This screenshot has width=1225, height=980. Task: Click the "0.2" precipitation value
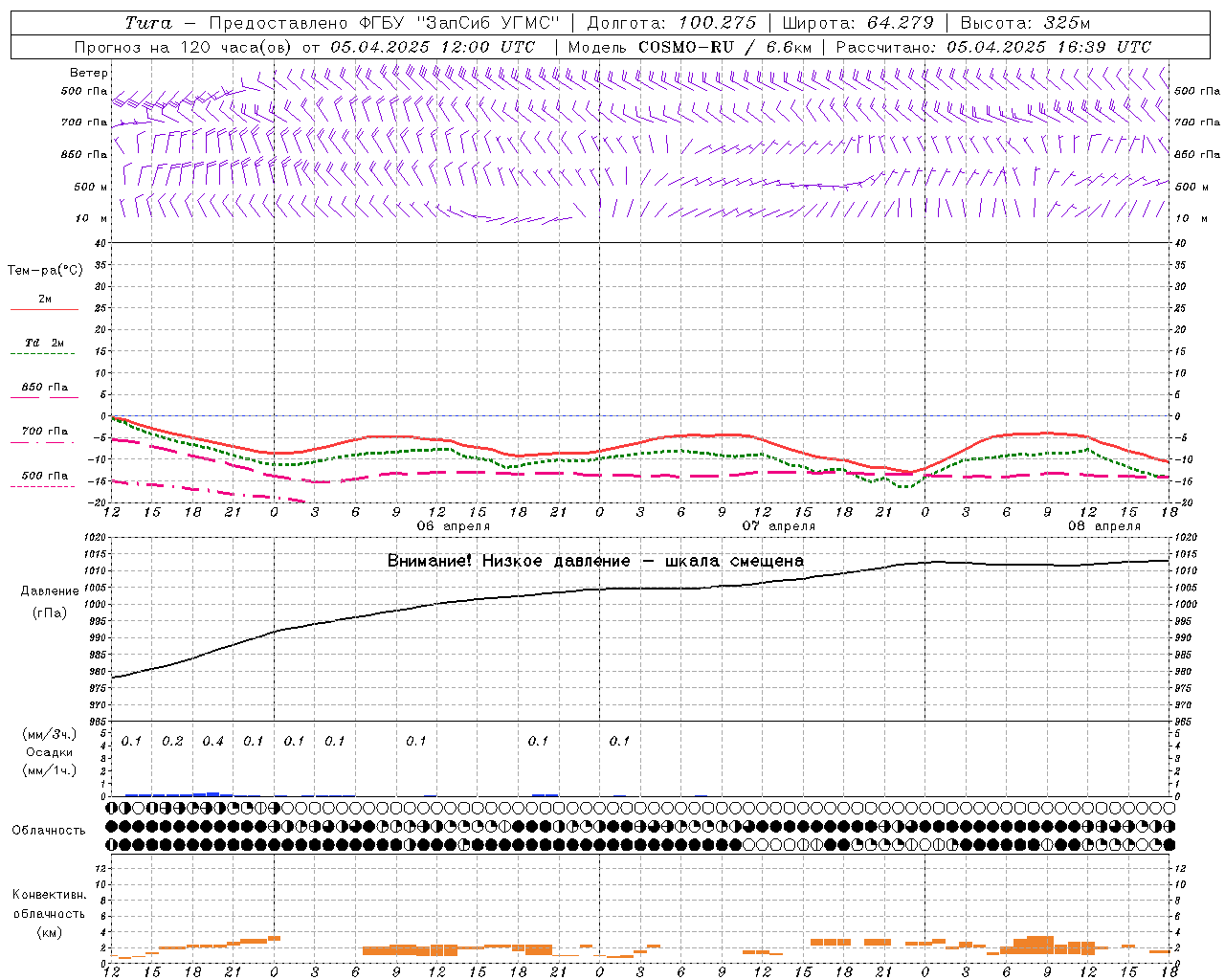click(x=172, y=742)
